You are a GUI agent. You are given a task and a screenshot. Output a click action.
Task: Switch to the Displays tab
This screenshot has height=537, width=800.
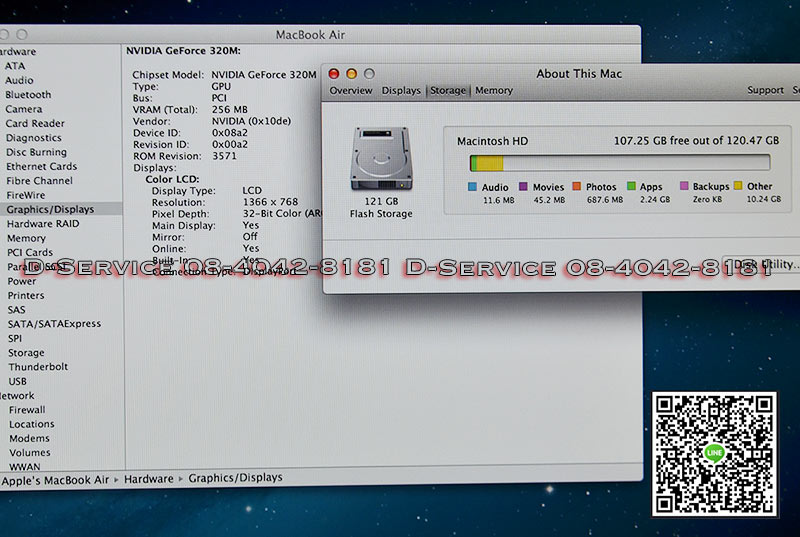(401, 90)
